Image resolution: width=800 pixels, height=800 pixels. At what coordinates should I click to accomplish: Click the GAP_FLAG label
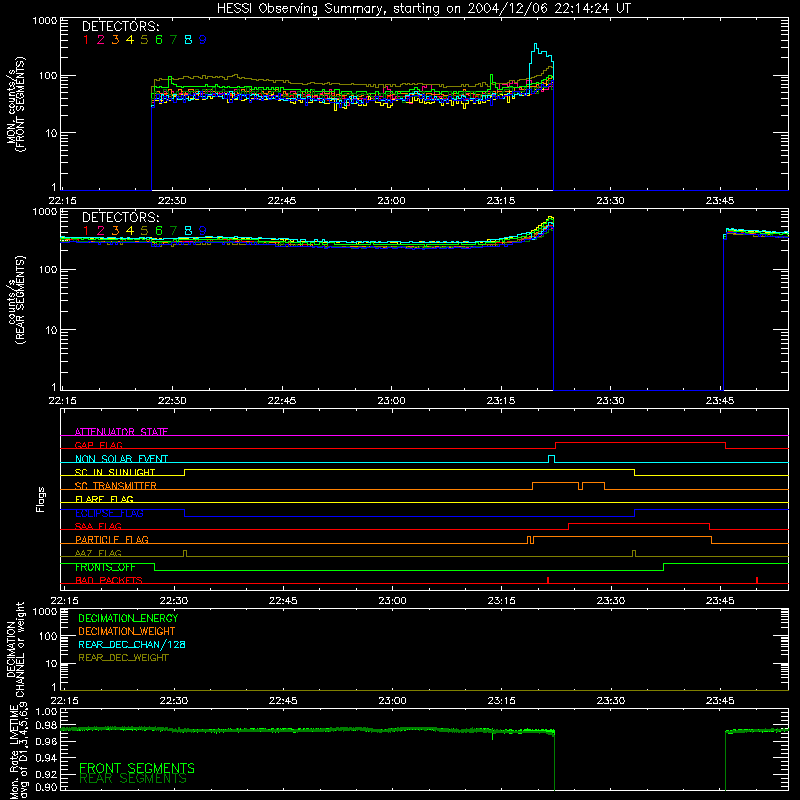coord(98,445)
